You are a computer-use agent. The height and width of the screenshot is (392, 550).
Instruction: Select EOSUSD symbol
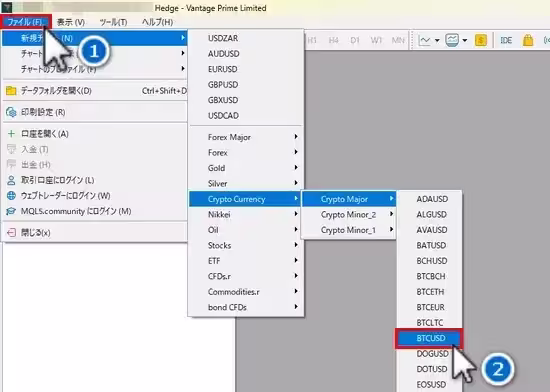(430, 384)
